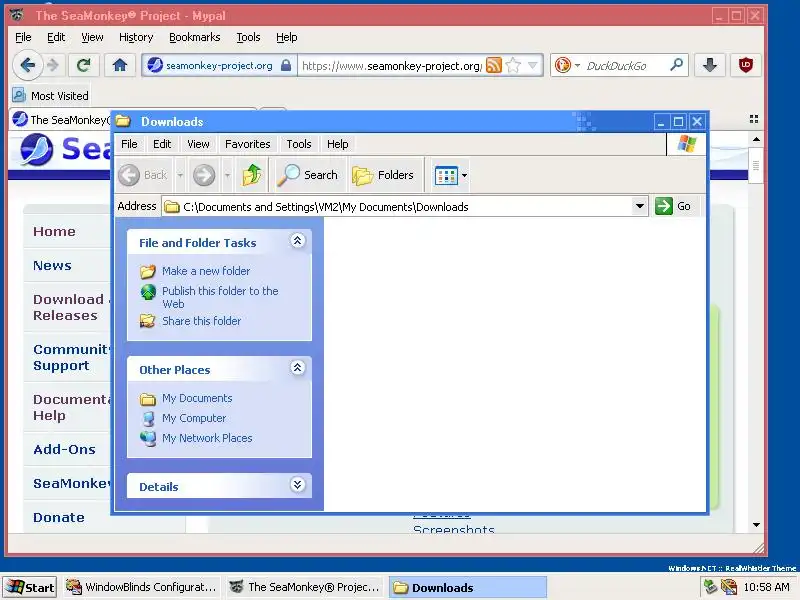Toggle the Folders pane in Explorer
The height and width of the screenshot is (600, 800).
tap(383, 175)
